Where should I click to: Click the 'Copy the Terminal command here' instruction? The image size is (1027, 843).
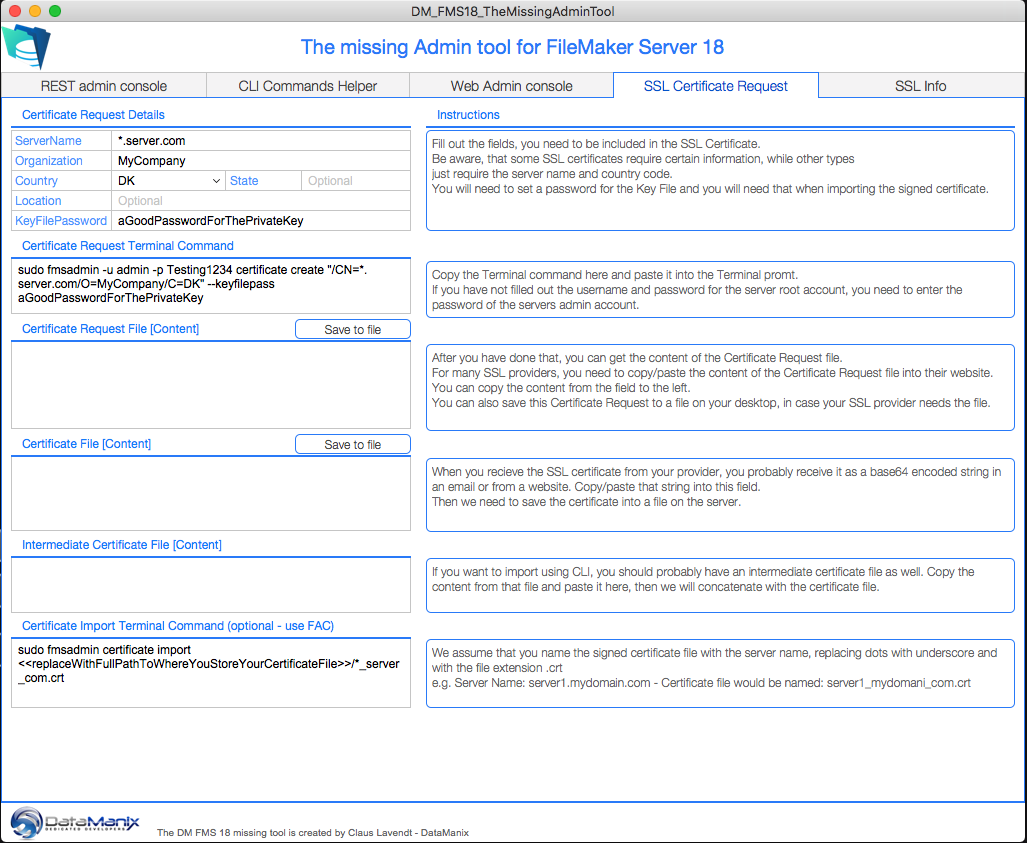[720, 290]
